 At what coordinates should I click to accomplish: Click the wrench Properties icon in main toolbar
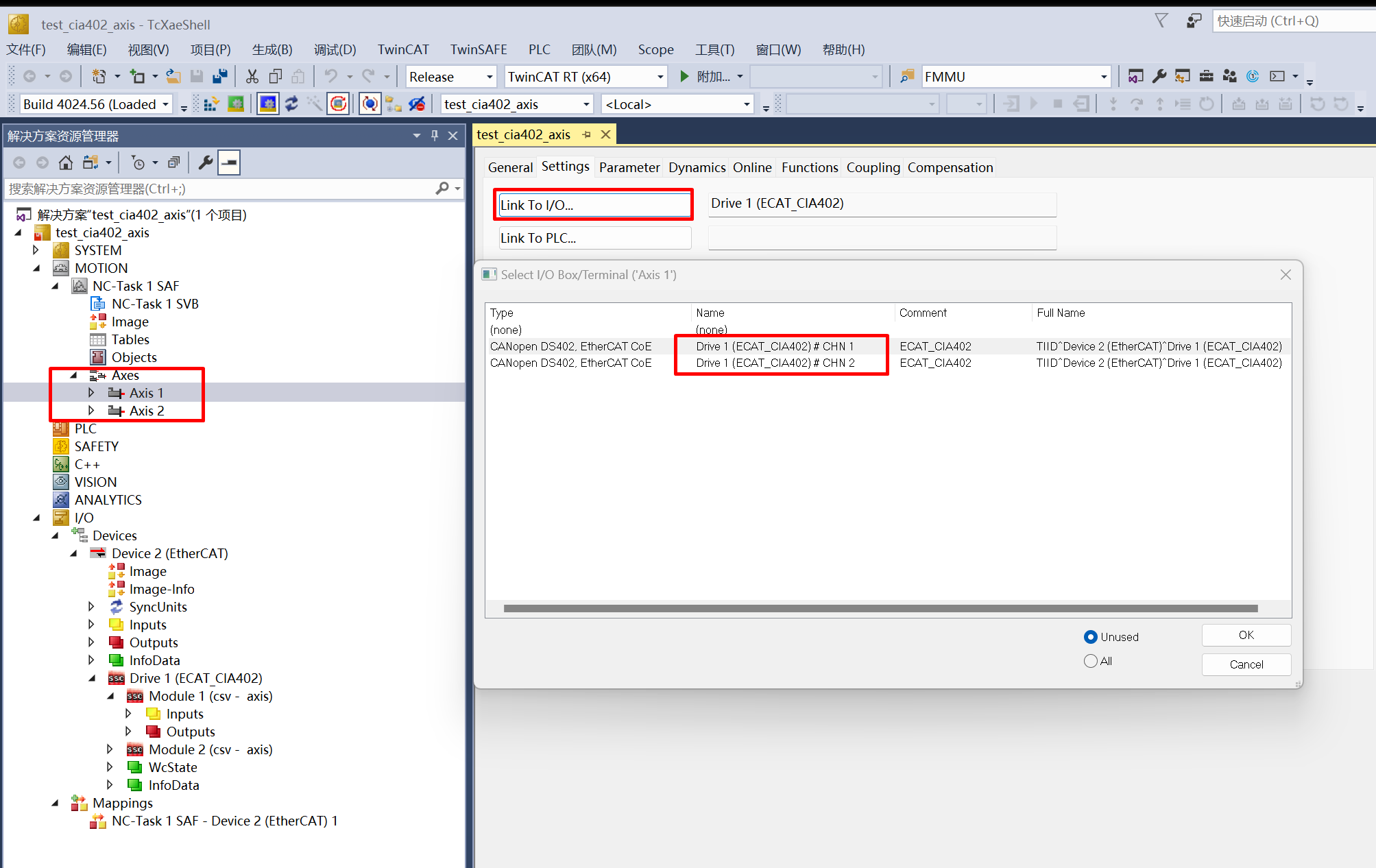[x=1159, y=76]
